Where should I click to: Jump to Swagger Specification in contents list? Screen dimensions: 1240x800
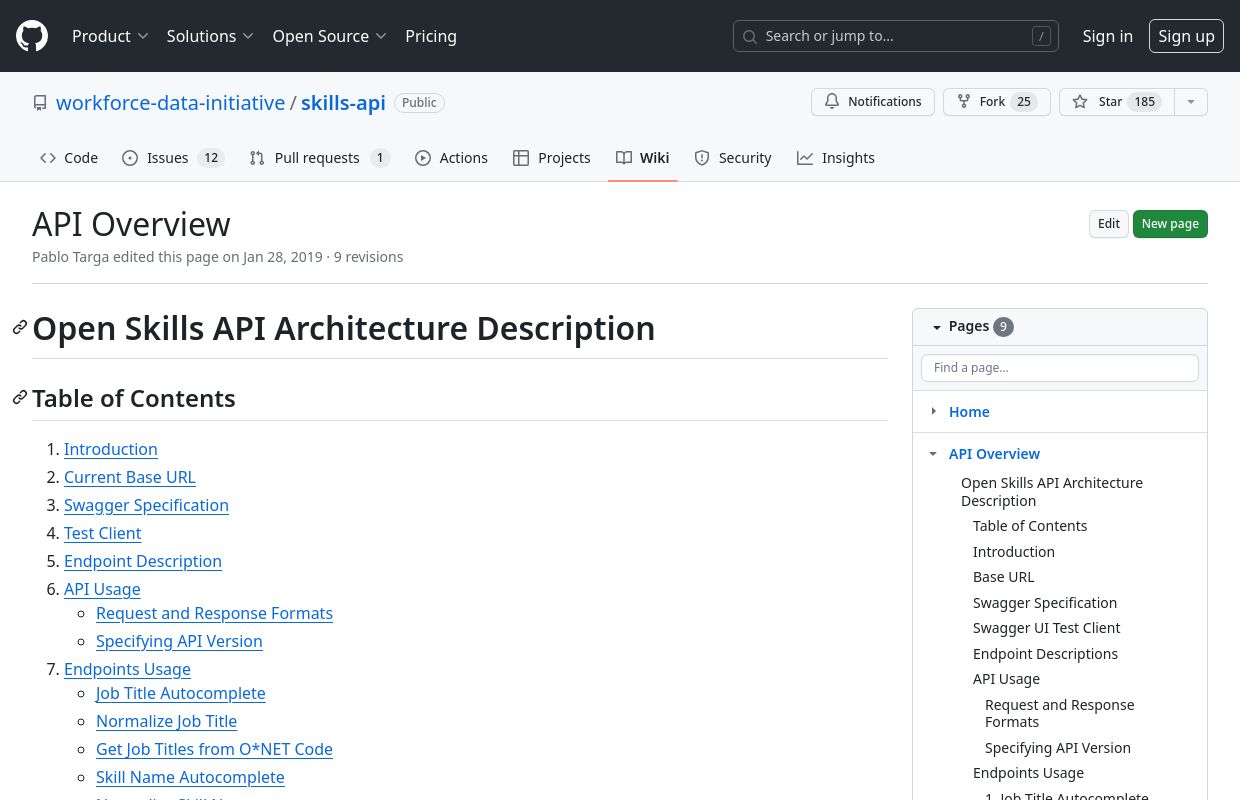coord(146,505)
